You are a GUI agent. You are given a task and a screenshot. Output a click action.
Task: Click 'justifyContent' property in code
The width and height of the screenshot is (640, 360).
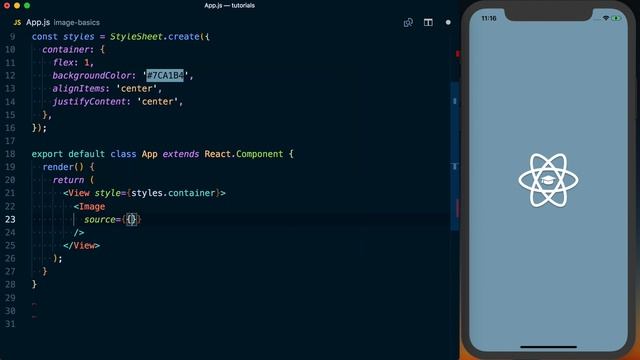[x=89, y=102]
